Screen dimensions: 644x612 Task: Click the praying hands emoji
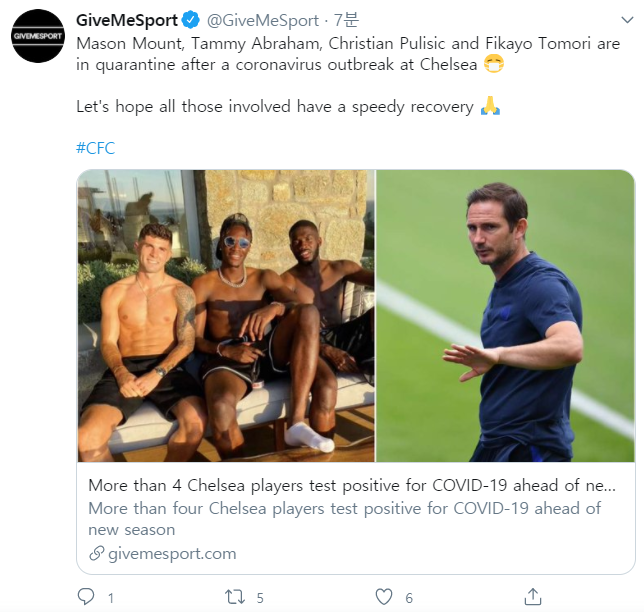click(x=490, y=106)
